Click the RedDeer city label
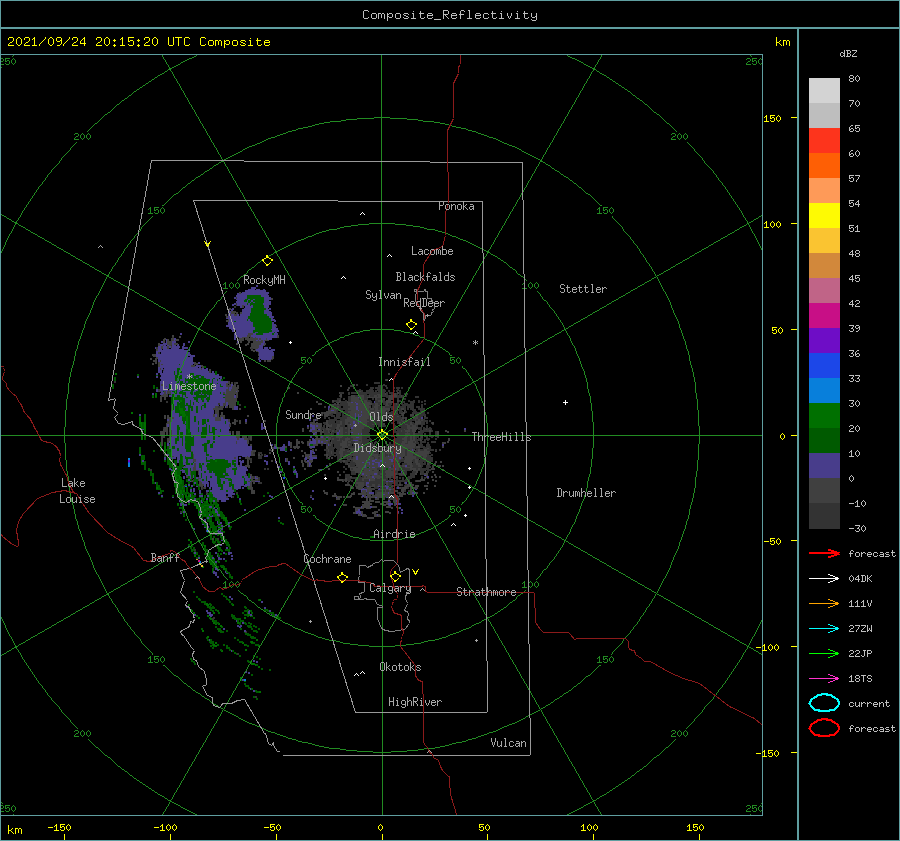This screenshot has width=900, height=841. point(424,303)
